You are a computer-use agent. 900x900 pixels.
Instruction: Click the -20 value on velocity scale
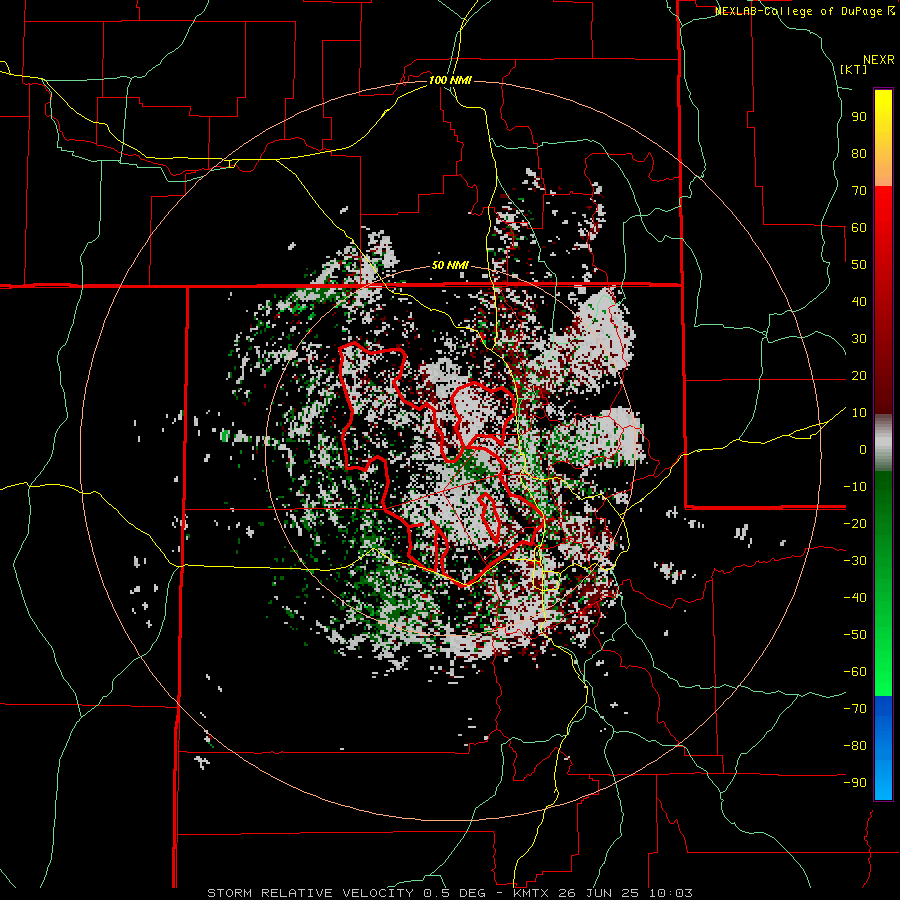click(x=855, y=523)
